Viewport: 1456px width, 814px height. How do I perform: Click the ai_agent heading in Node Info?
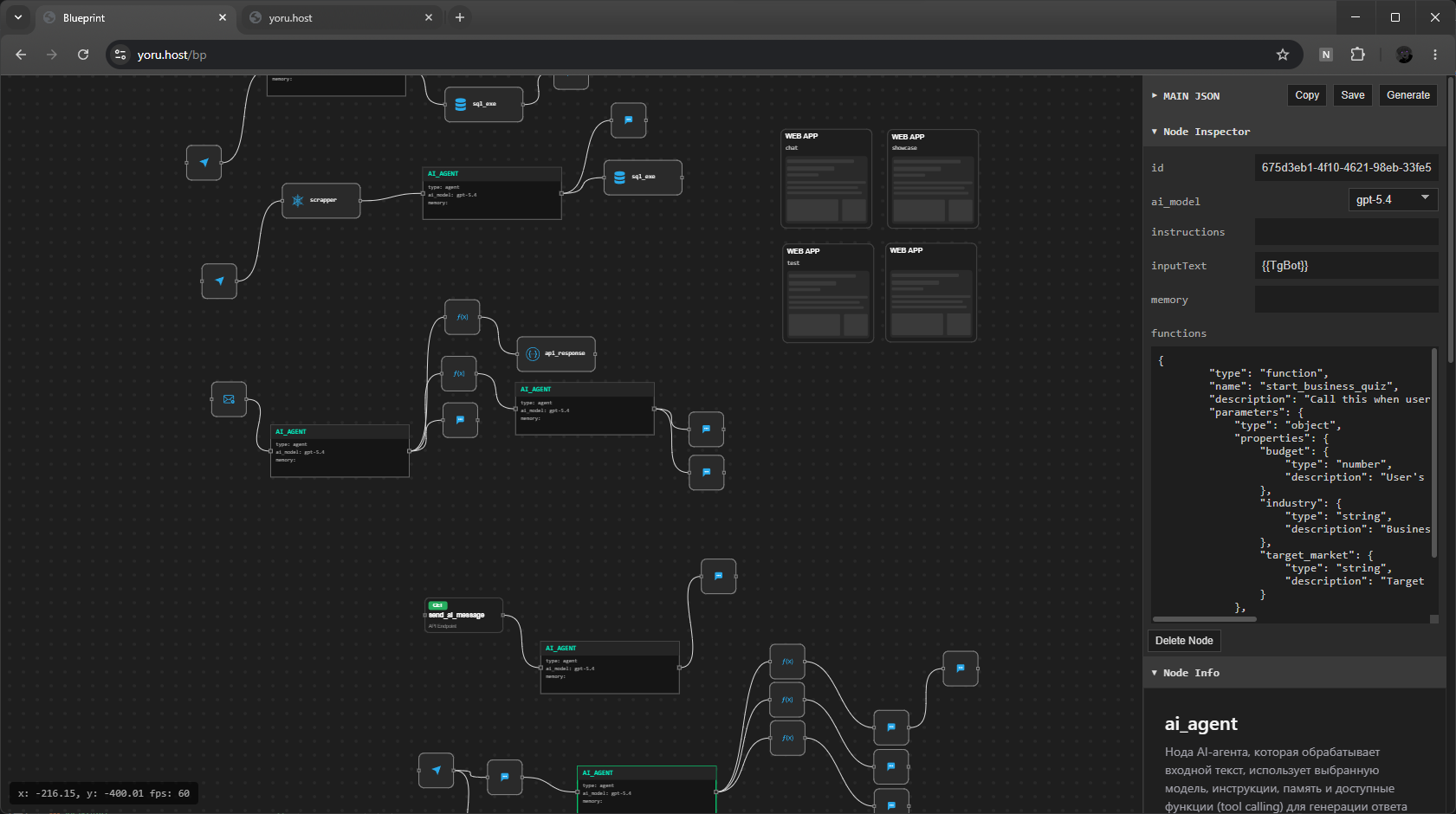tap(1200, 724)
